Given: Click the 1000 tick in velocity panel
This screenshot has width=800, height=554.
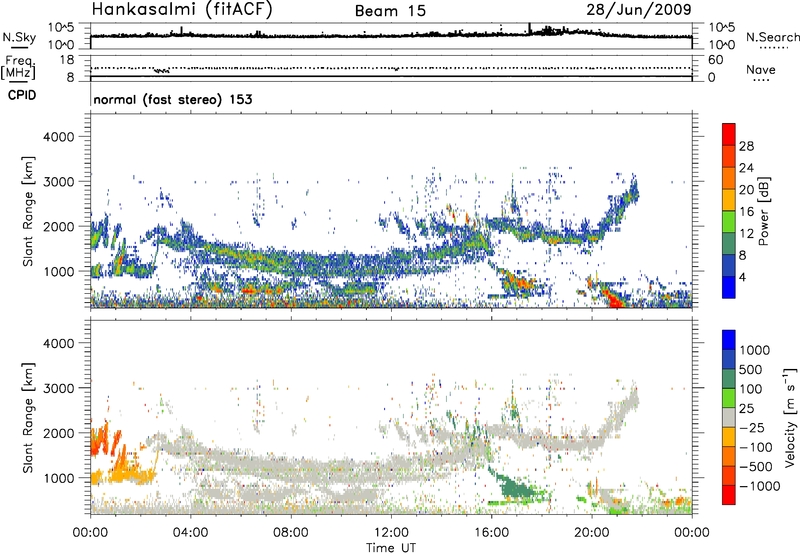Looking at the screenshot, I should 58,478.
